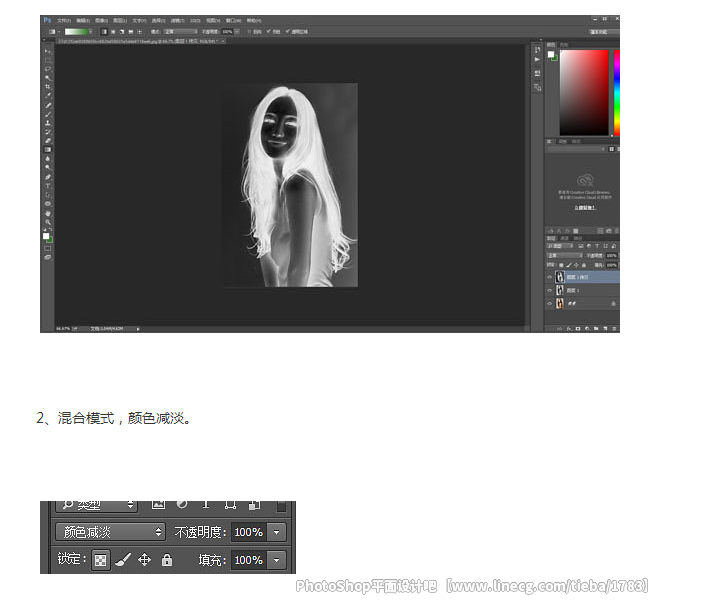Click lock transparent pixels icon in enlarged panel
Screen dimensions: 704x605
click(x=101, y=560)
